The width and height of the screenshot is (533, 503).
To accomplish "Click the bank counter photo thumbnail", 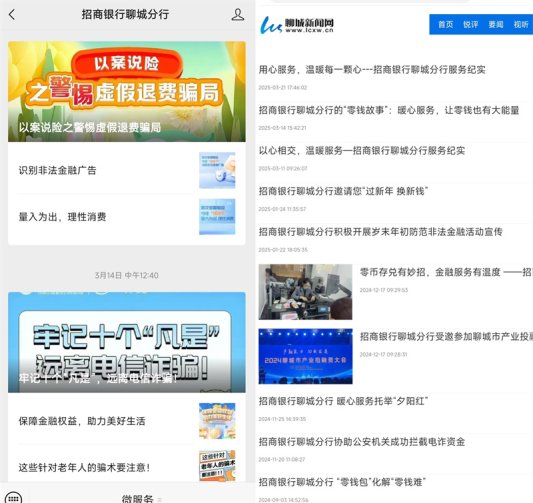I will (x=305, y=292).
